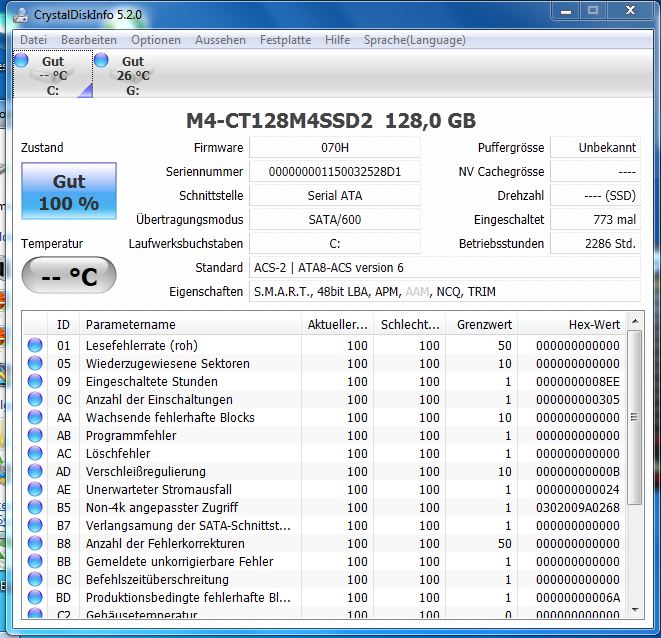Click the status orb for Non-4k angepasster Zugriff

point(35,507)
